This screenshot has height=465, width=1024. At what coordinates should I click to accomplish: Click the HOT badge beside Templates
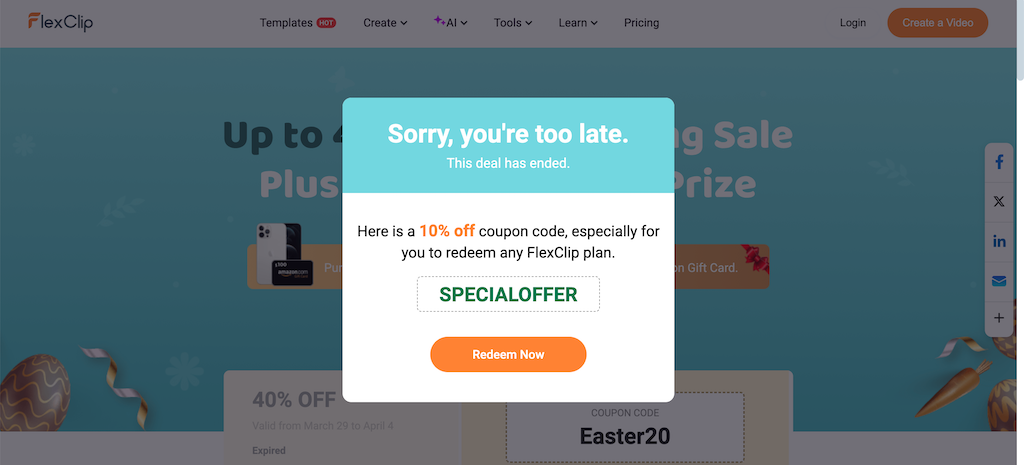326,23
